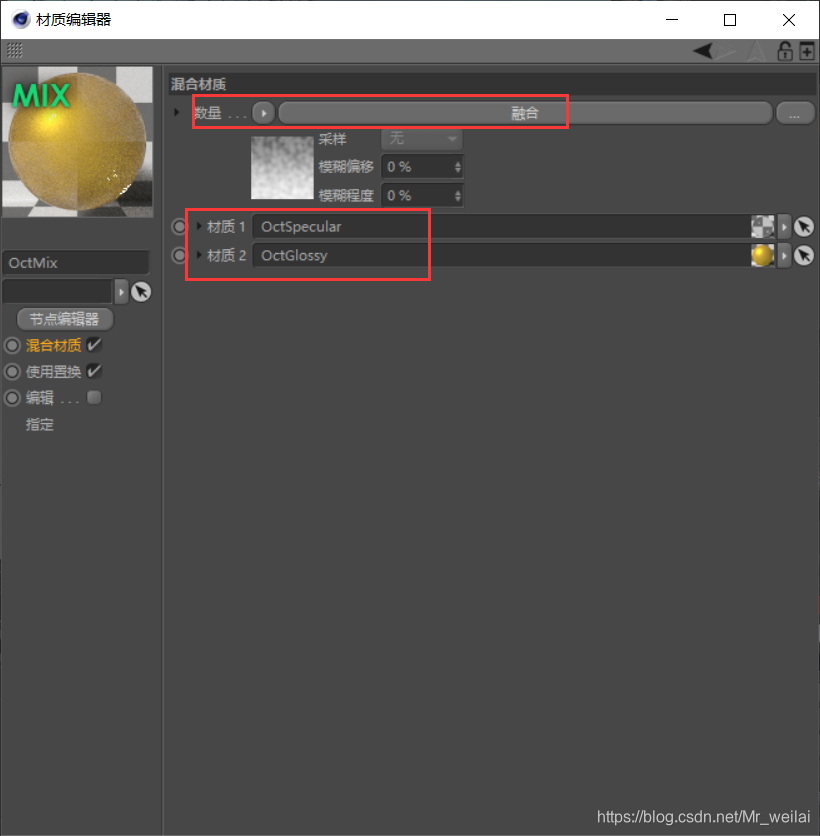The image size is (820, 836).
Task: Maximize the 材质编辑器 window
Action: (x=730, y=20)
